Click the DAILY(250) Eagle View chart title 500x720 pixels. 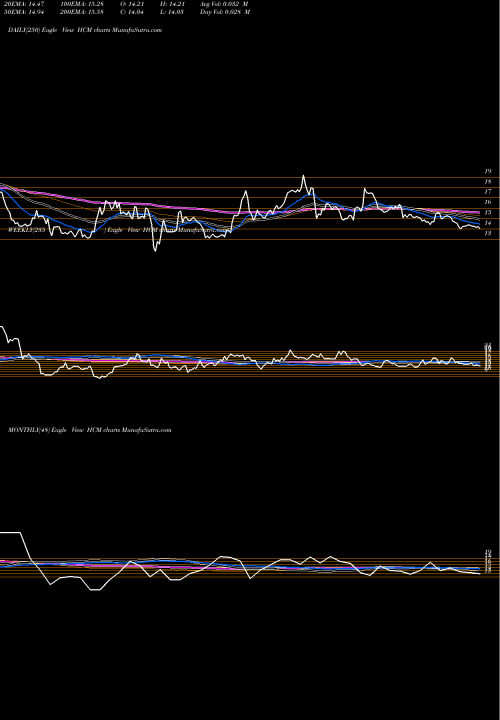(85, 30)
